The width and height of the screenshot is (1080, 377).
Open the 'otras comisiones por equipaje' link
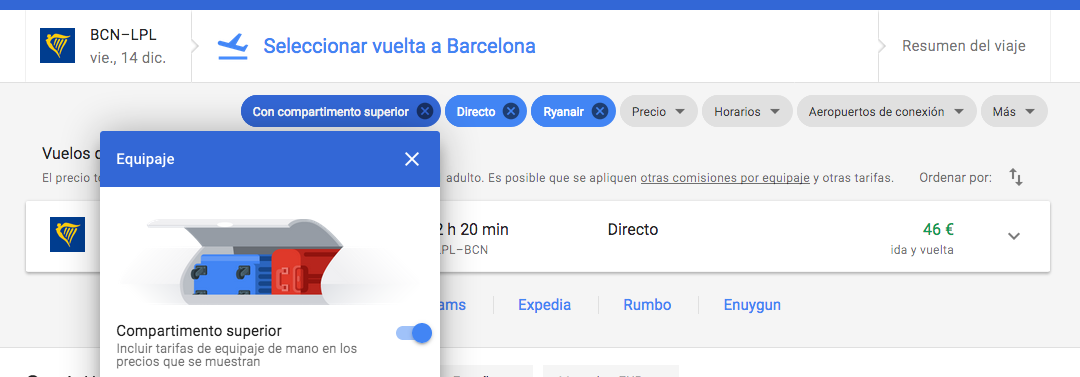(x=725, y=178)
